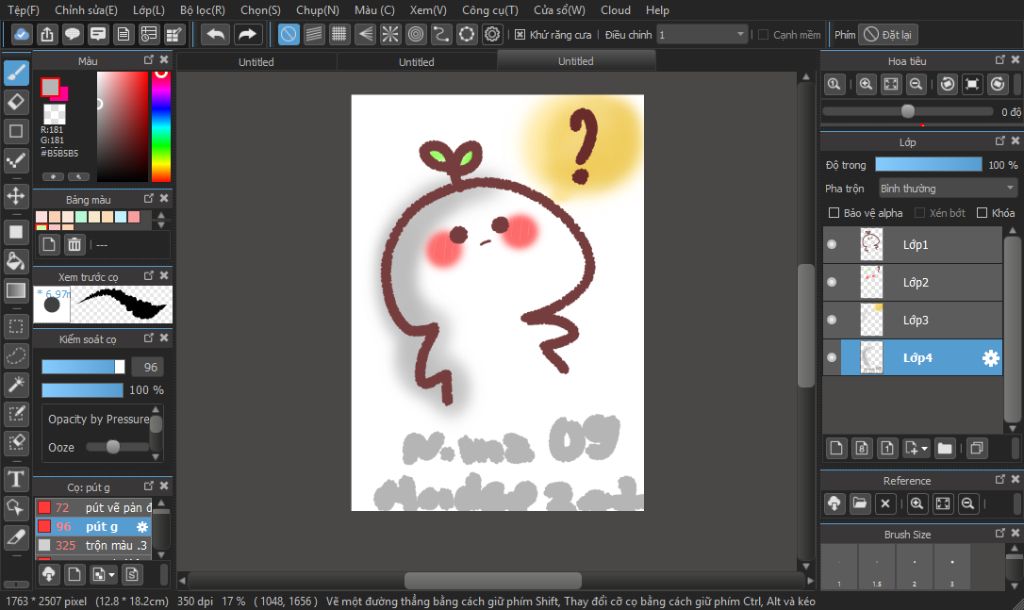The image size is (1024, 610).
Task: Choose brush size preset 3
Action: tap(952, 567)
